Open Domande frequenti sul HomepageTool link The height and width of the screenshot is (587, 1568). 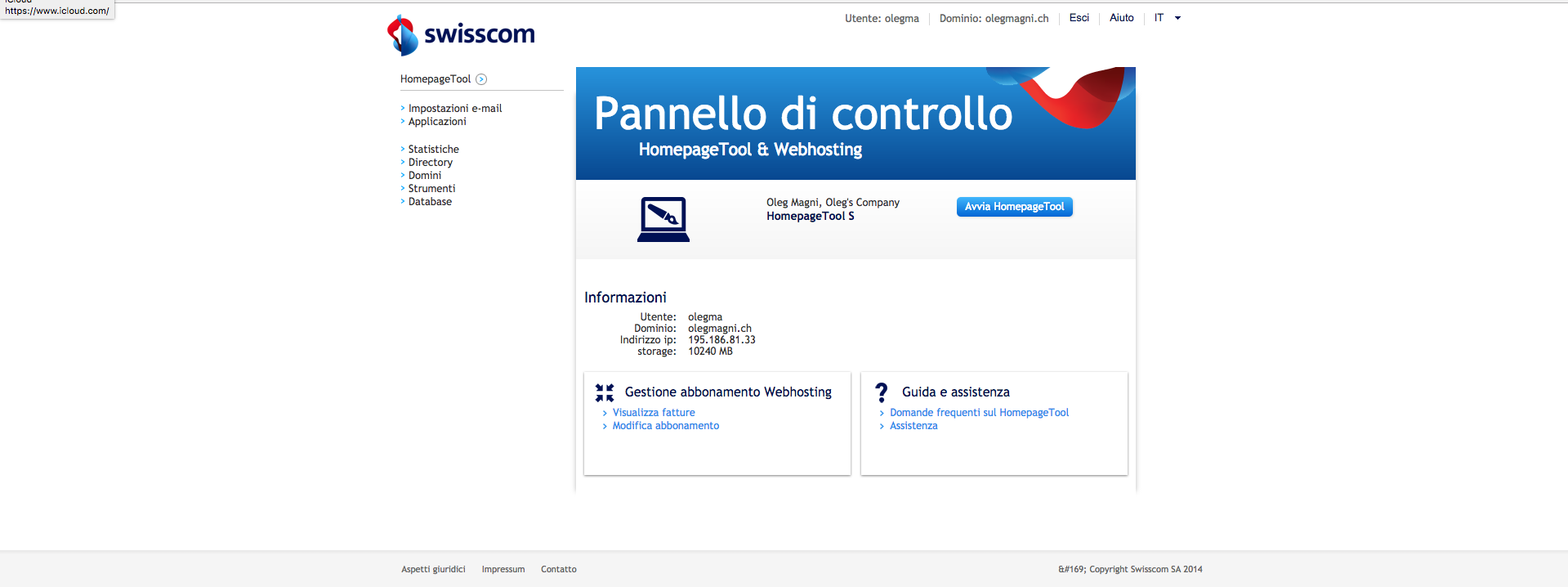pos(979,413)
